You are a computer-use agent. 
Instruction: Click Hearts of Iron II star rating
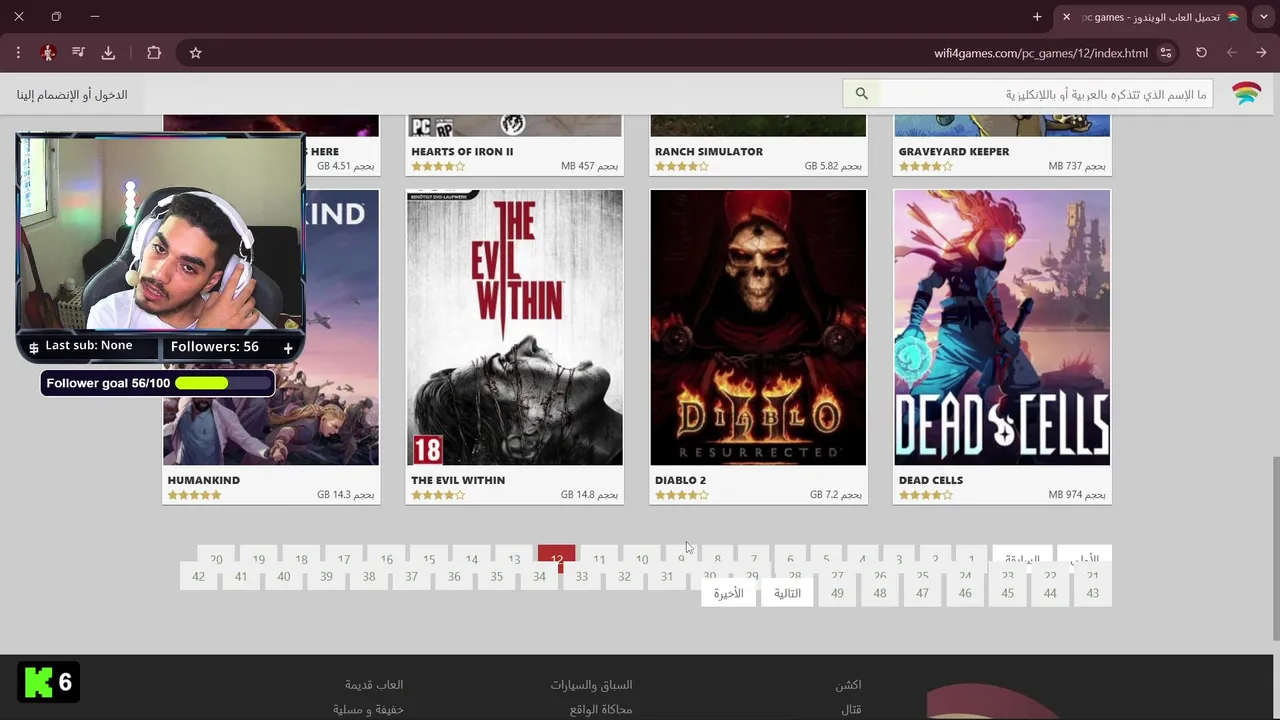point(437,167)
